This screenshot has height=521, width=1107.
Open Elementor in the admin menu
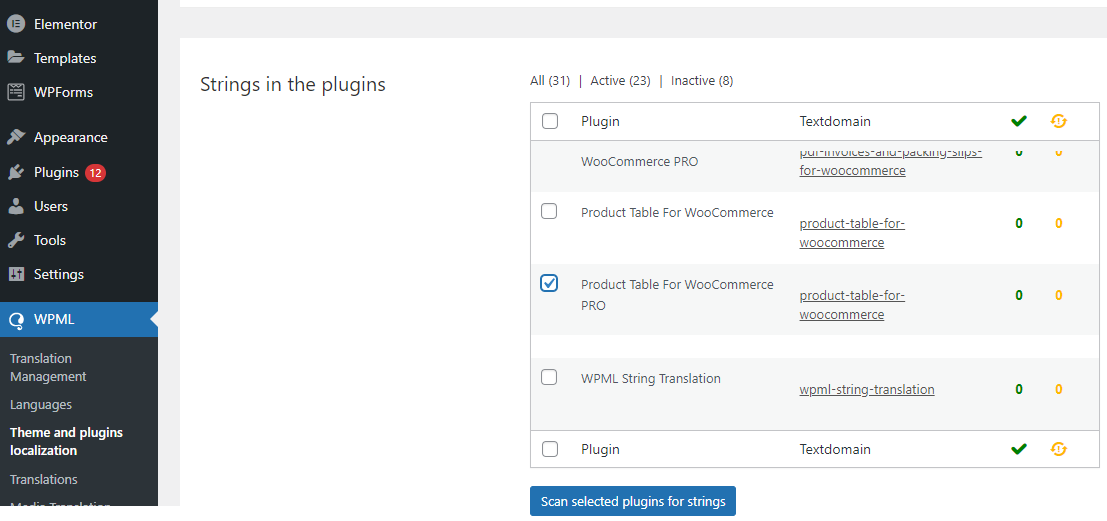click(65, 24)
